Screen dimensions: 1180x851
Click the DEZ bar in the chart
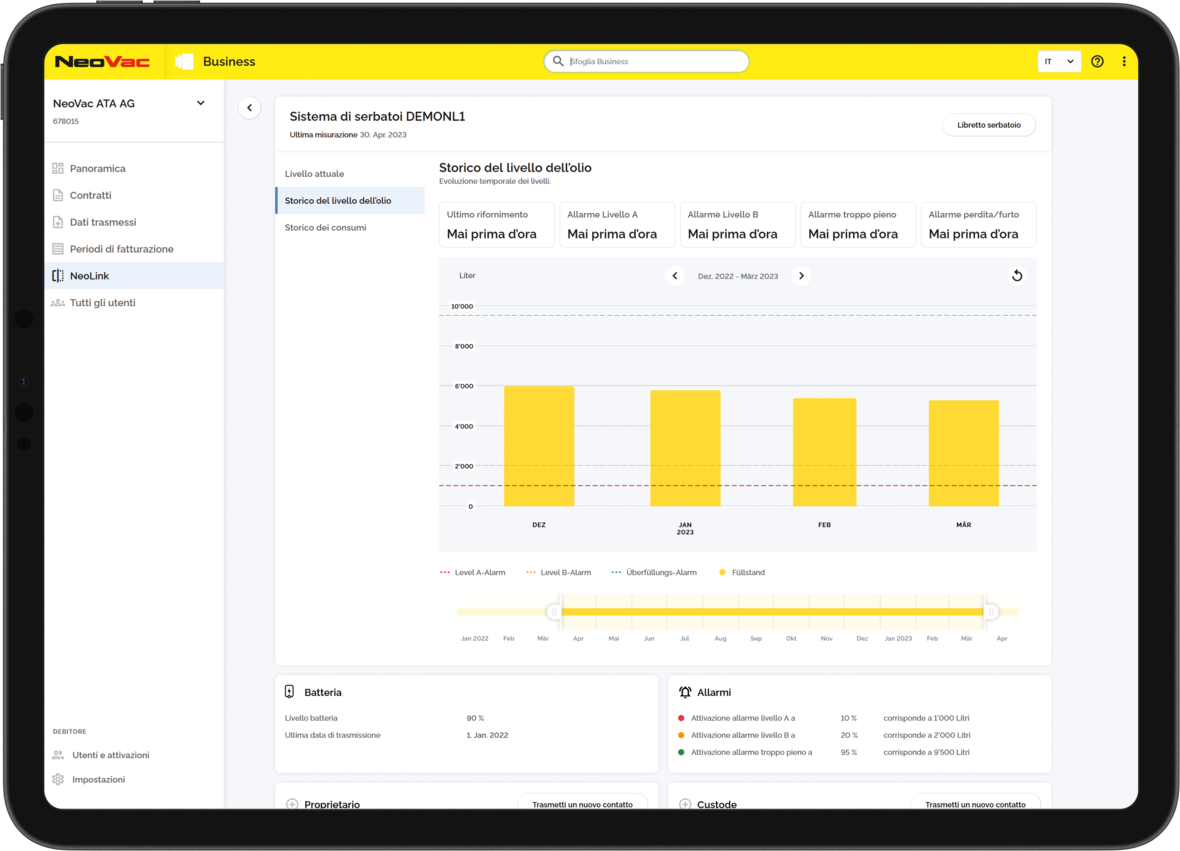[539, 446]
